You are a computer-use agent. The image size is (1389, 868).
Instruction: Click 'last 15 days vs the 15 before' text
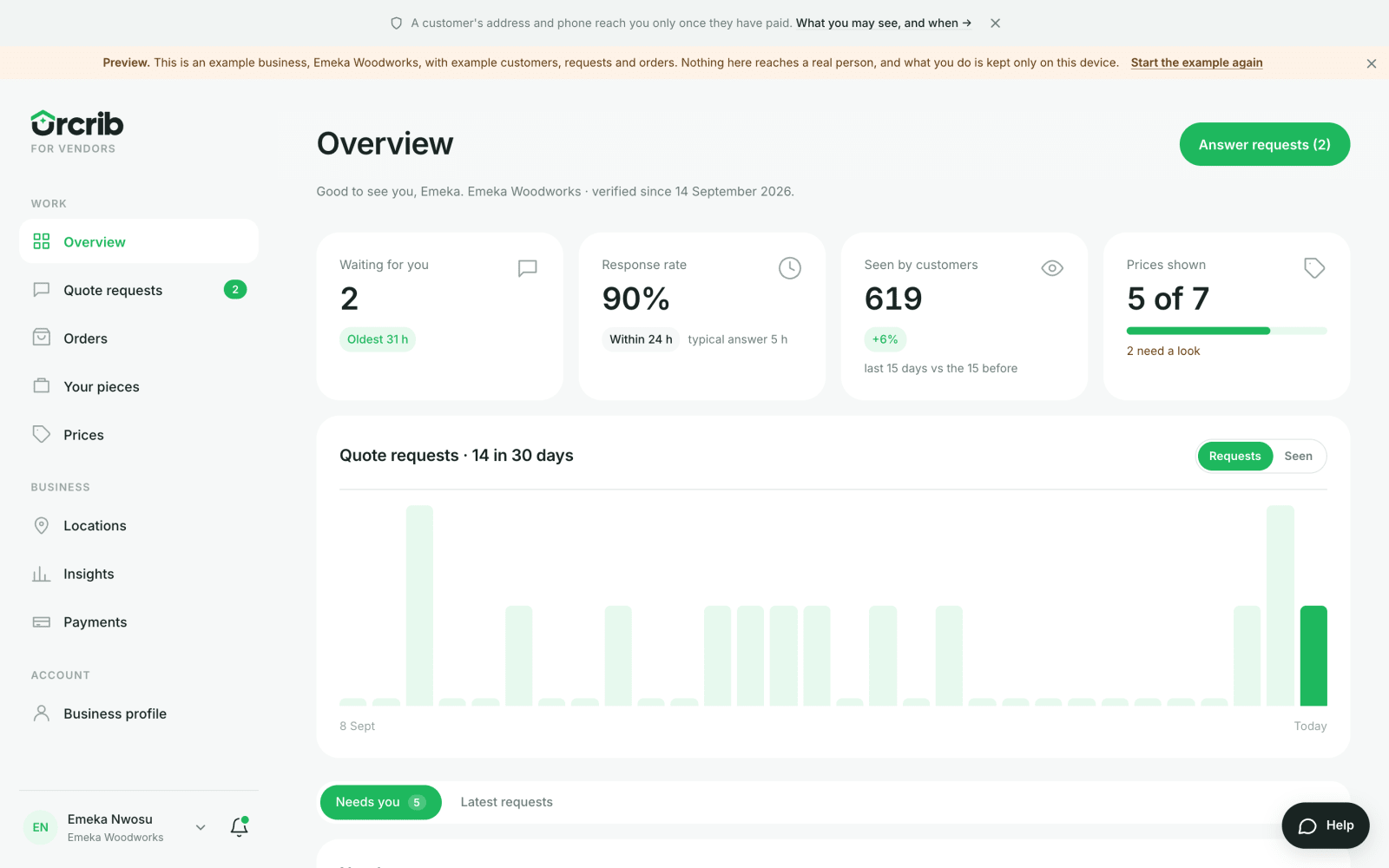940,368
